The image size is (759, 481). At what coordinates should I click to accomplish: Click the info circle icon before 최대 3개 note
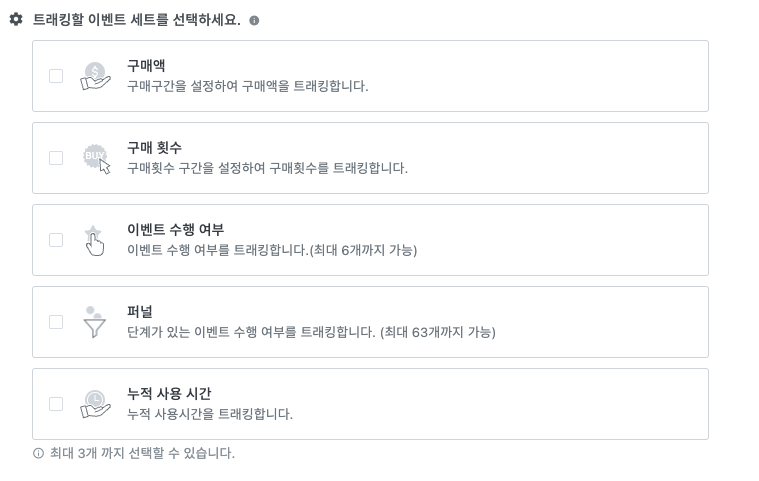pos(38,453)
